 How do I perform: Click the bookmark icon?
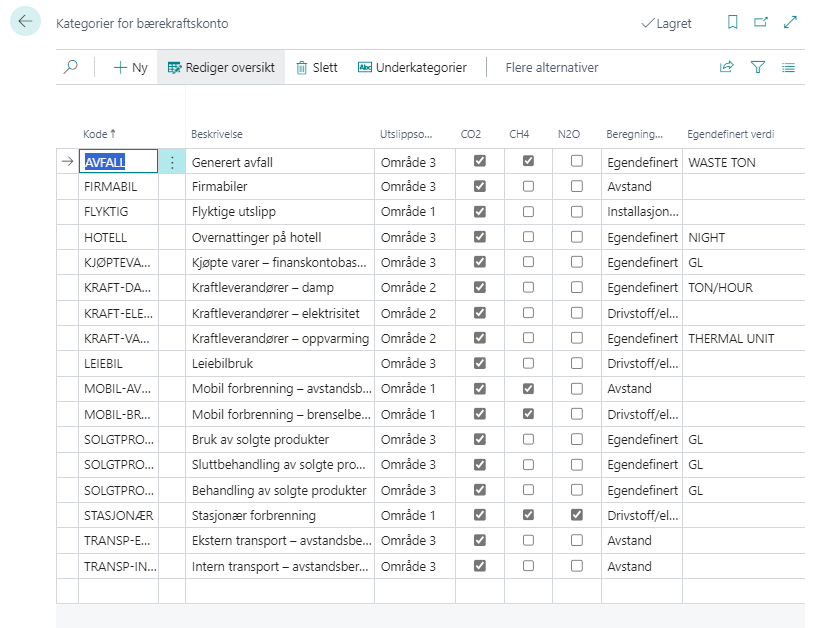tap(733, 23)
